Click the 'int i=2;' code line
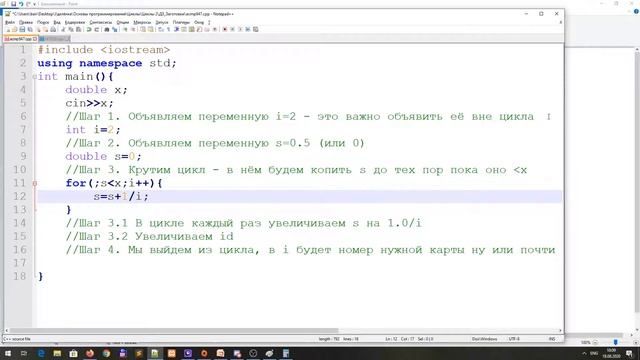 pos(93,130)
